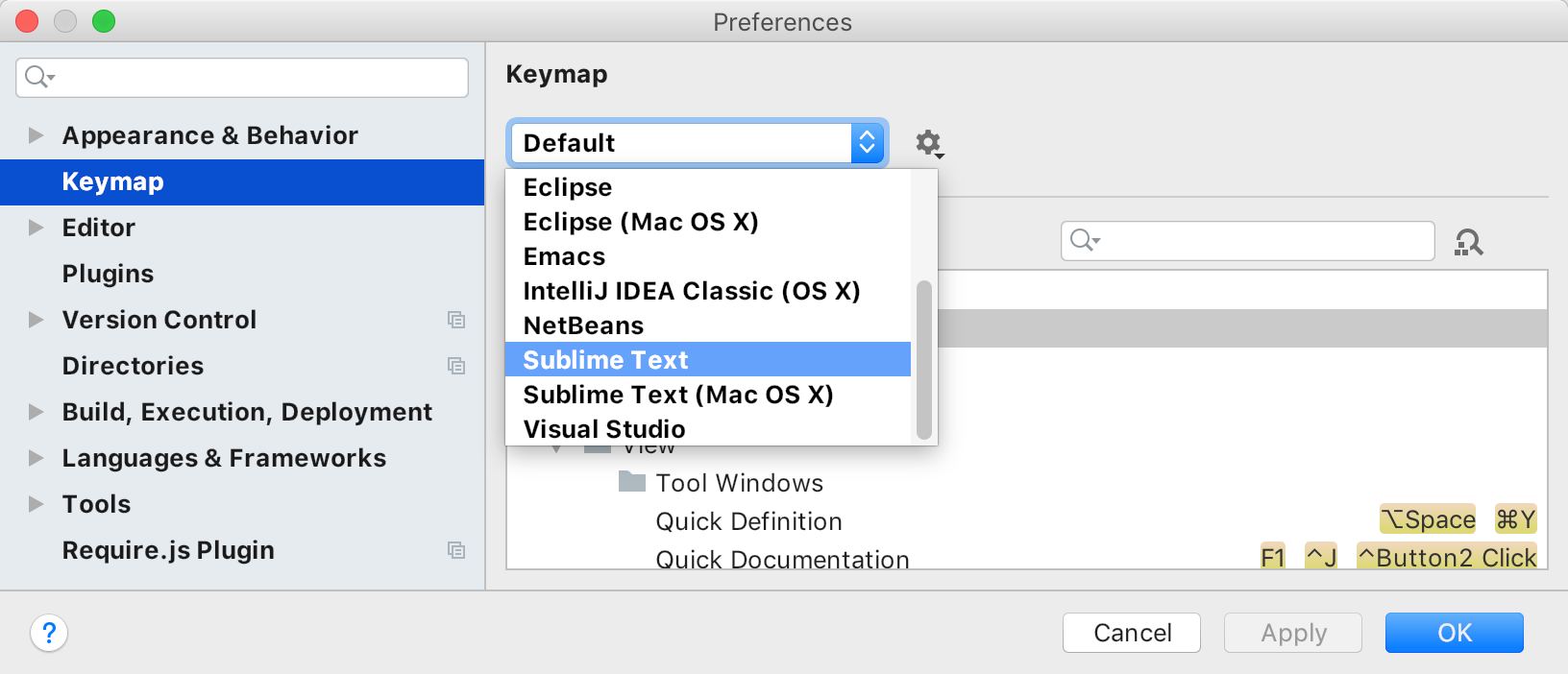Open the help question mark button
The height and width of the screenshot is (674, 1568).
click(x=49, y=633)
